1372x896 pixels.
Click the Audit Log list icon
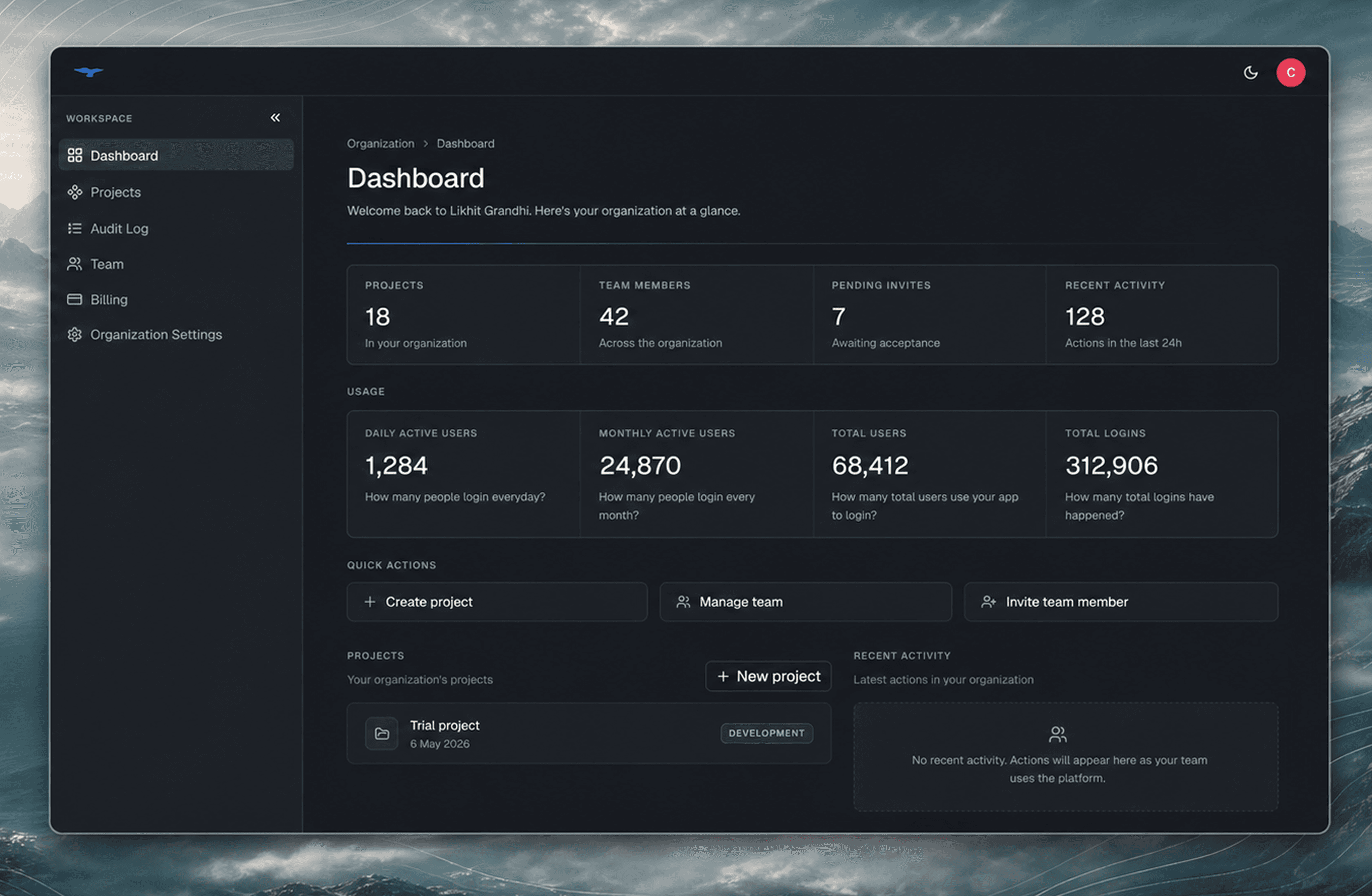click(75, 228)
